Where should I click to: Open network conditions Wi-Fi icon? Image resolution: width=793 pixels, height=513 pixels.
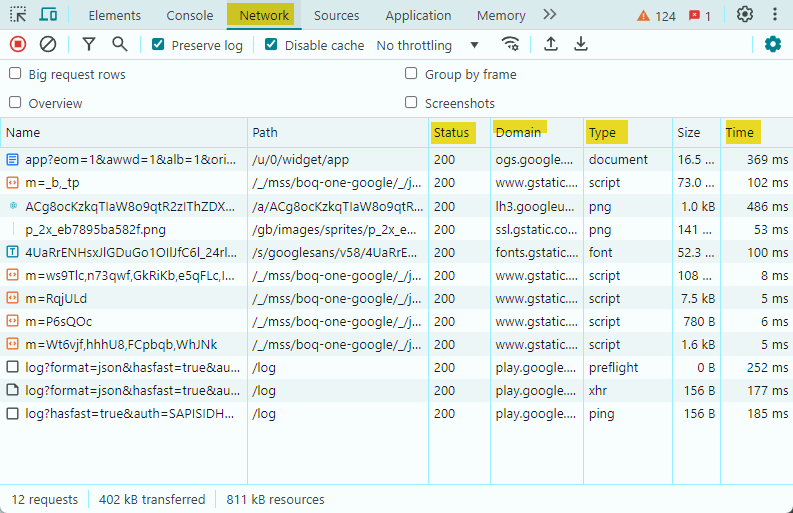510,44
